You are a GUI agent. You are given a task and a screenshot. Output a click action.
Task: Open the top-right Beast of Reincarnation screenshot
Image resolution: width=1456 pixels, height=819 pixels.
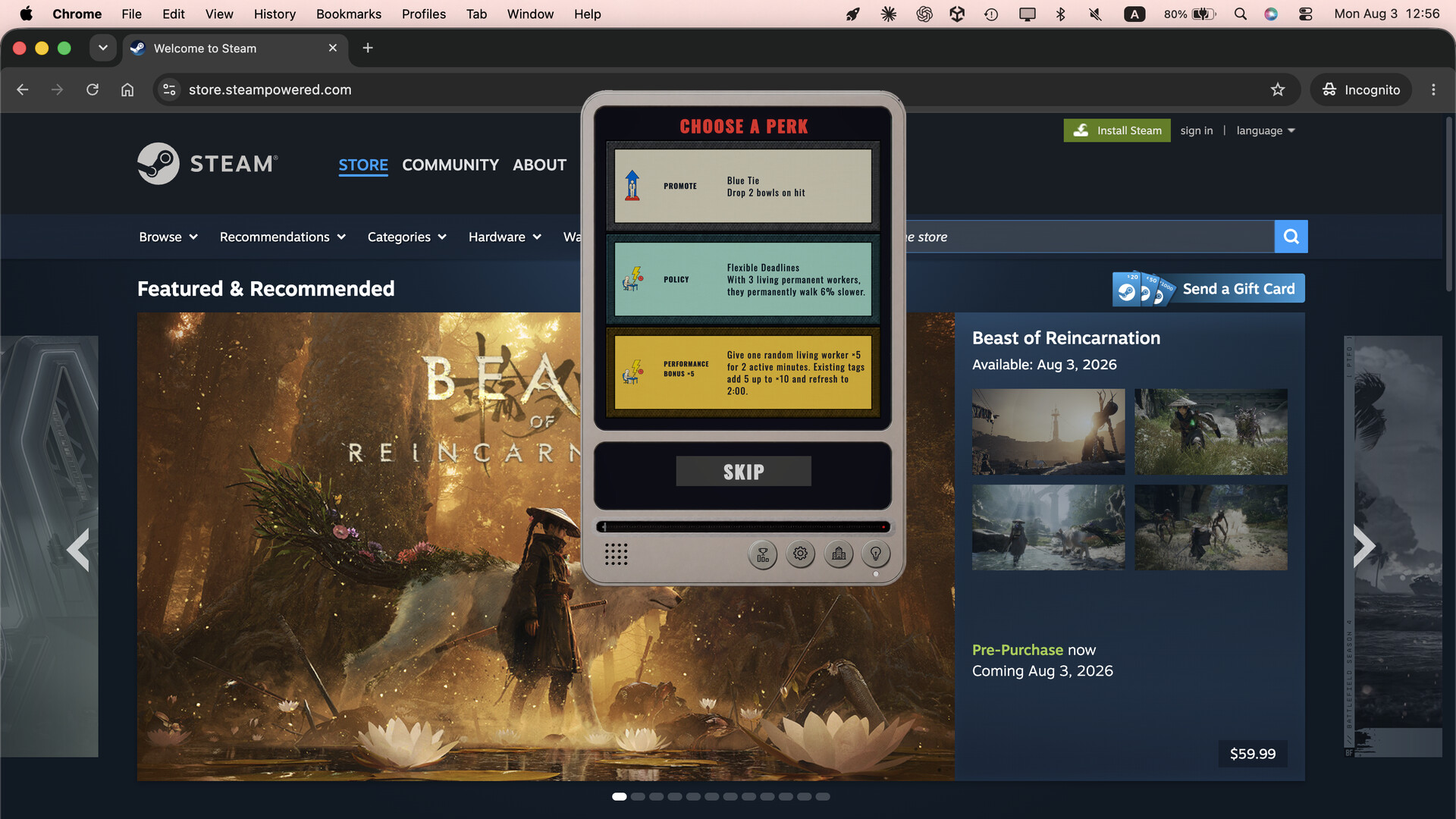pyautogui.click(x=1211, y=432)
